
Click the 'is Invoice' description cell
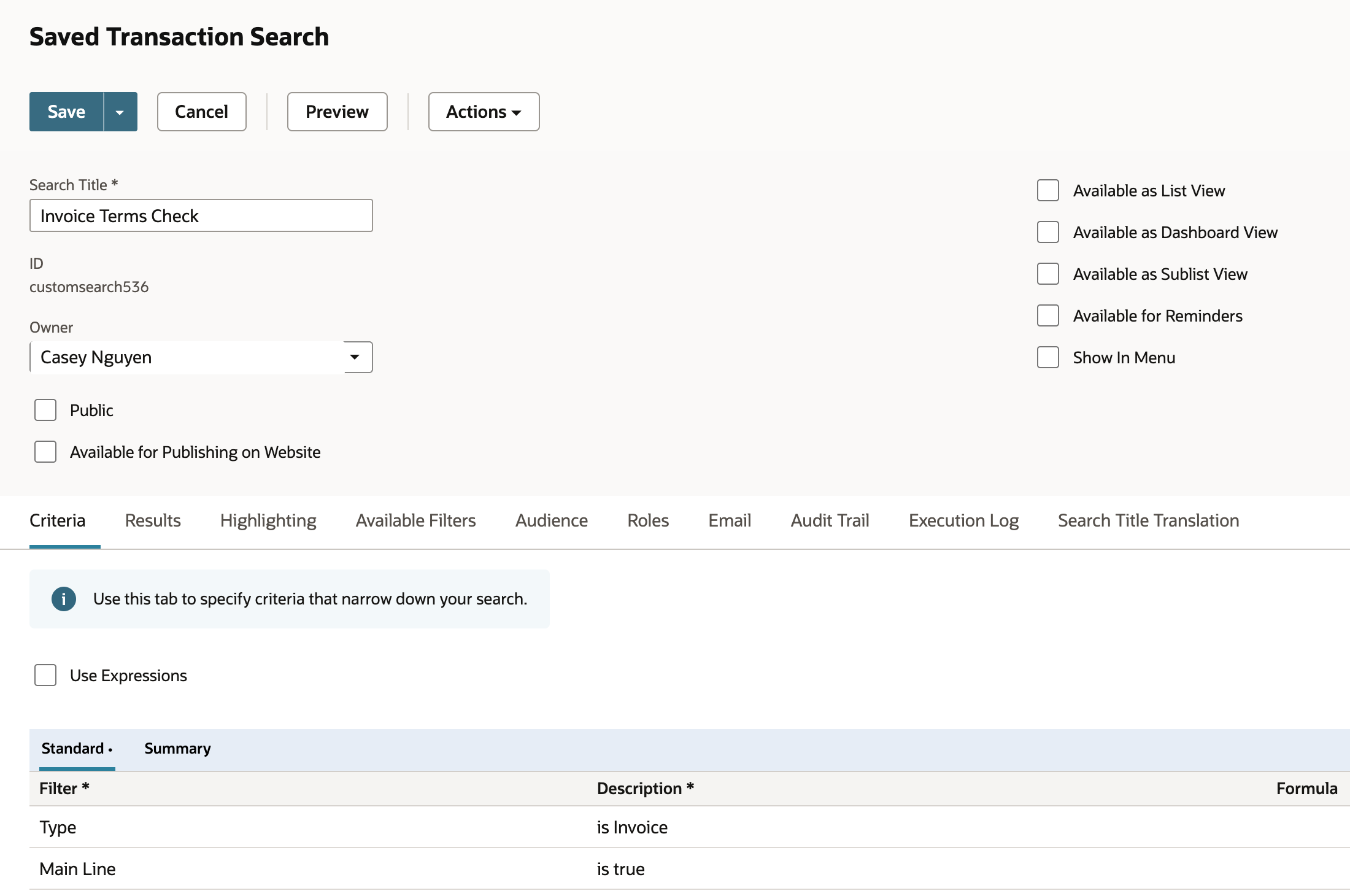[632, 827]
